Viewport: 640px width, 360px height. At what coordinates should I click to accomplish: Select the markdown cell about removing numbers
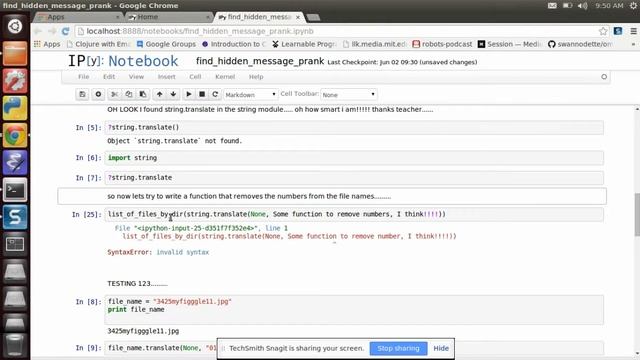click(x=332, y=196)
